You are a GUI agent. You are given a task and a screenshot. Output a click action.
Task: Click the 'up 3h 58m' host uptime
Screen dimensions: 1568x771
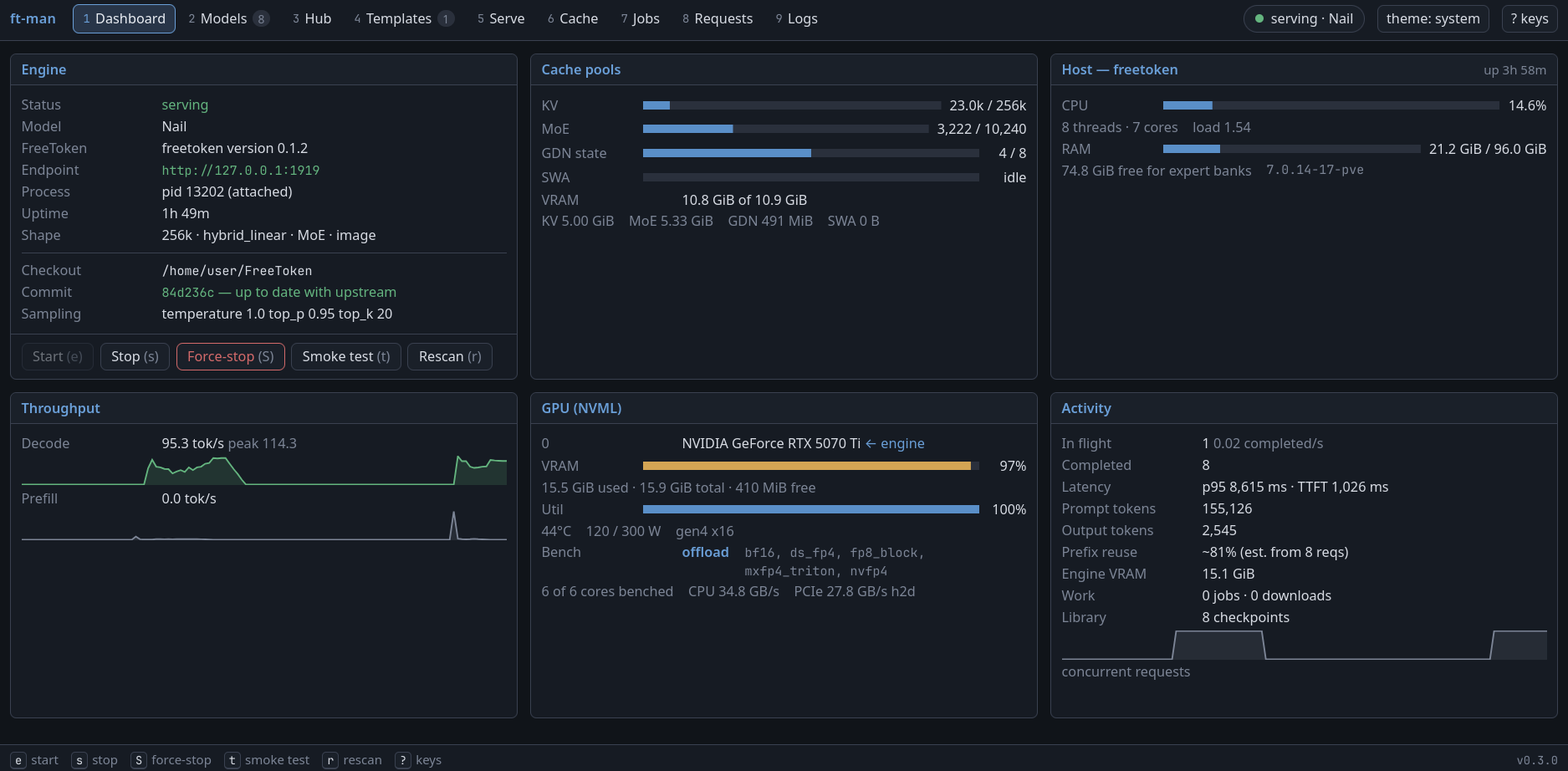(1514, 70)
